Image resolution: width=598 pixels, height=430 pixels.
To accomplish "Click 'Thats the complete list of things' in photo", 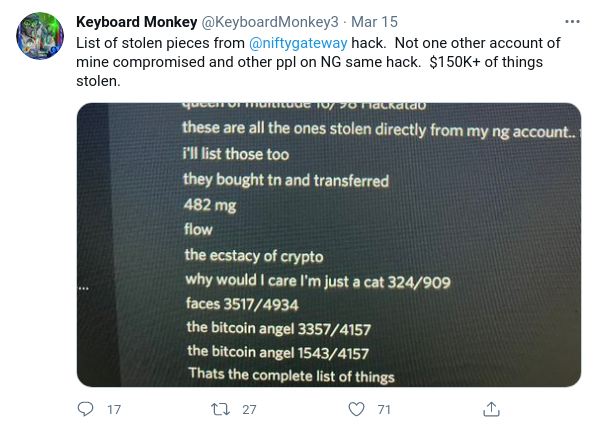I will click(x=291, y=375).
